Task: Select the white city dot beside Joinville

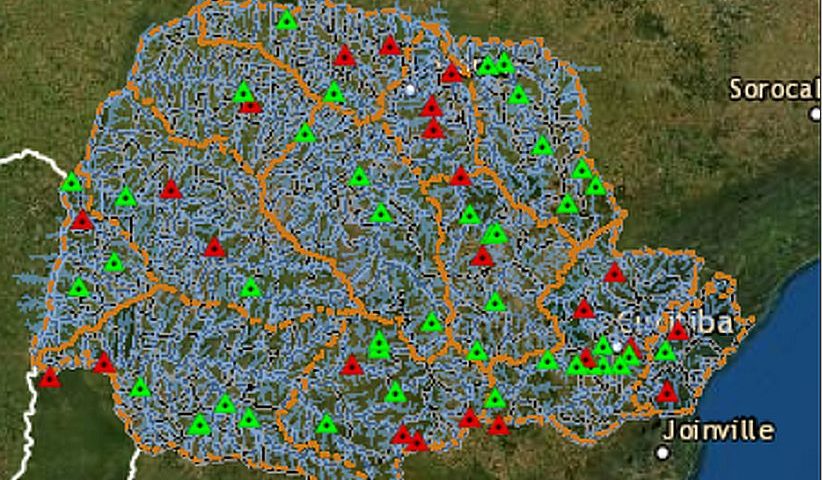Action: 663,453
